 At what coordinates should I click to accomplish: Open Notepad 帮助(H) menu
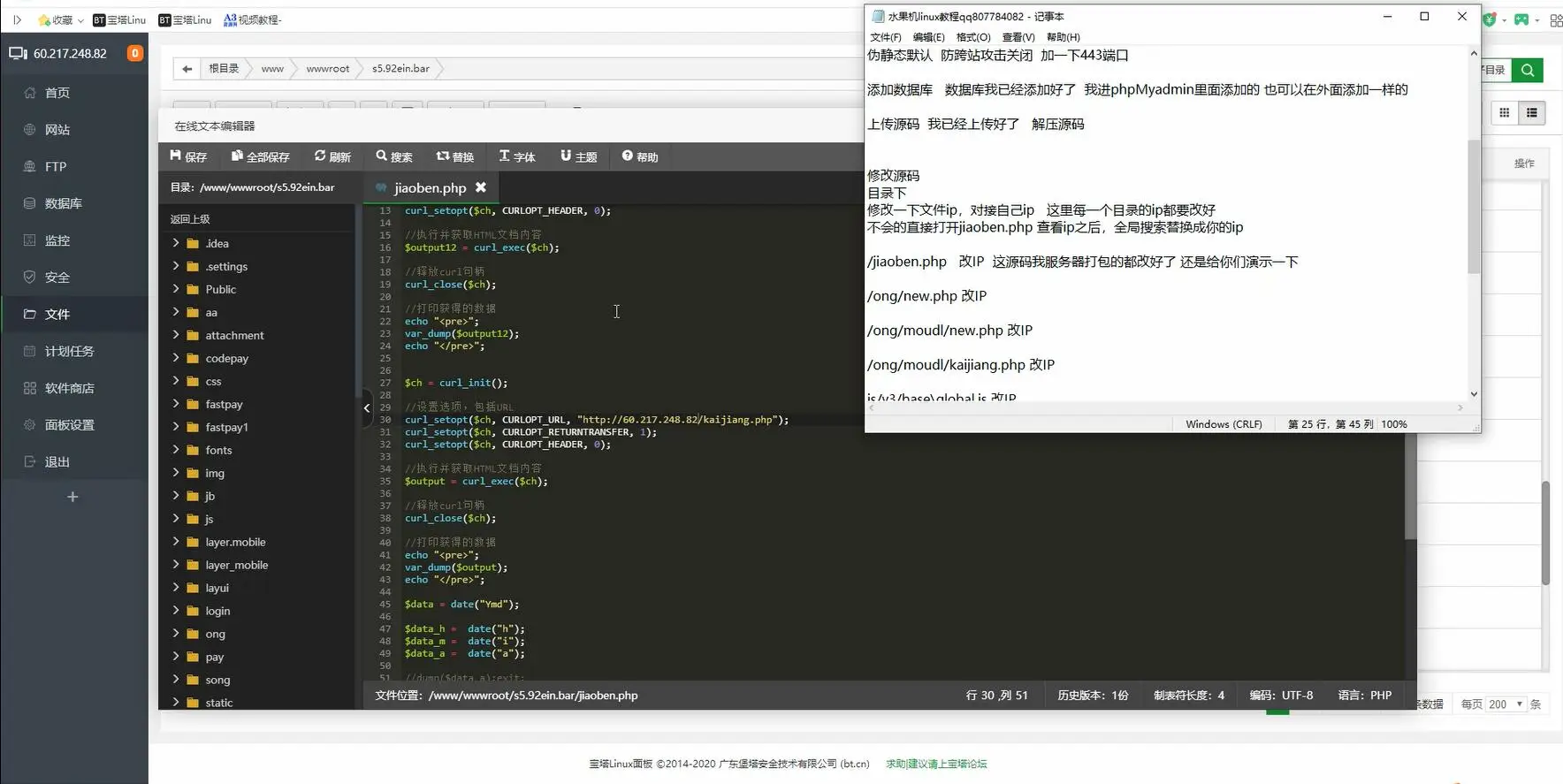1064,37
